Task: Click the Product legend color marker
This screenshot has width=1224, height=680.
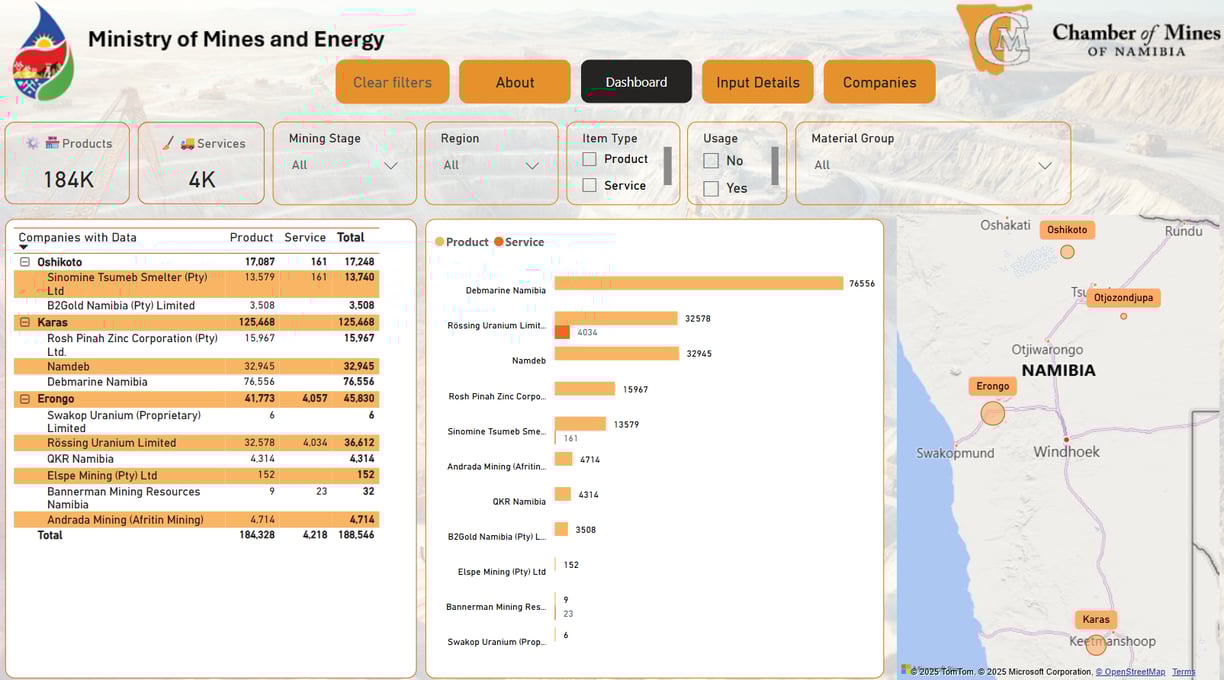Action: pyautogui.click(x=440, y=242)
